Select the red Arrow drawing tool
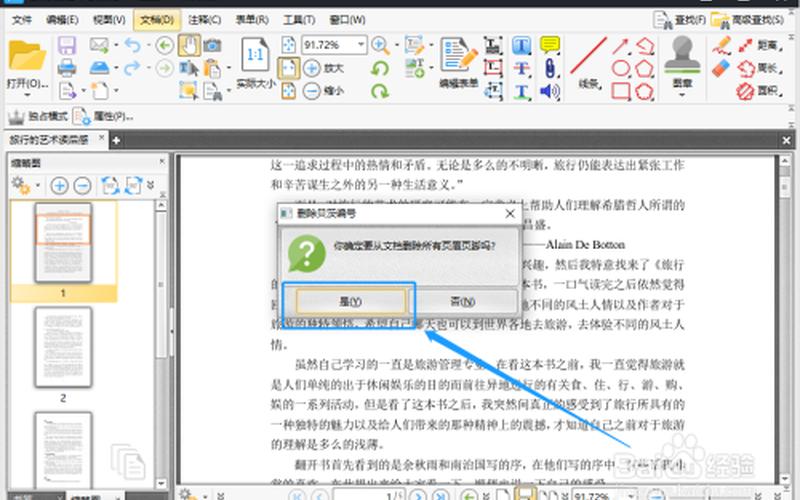 point(620,45)
